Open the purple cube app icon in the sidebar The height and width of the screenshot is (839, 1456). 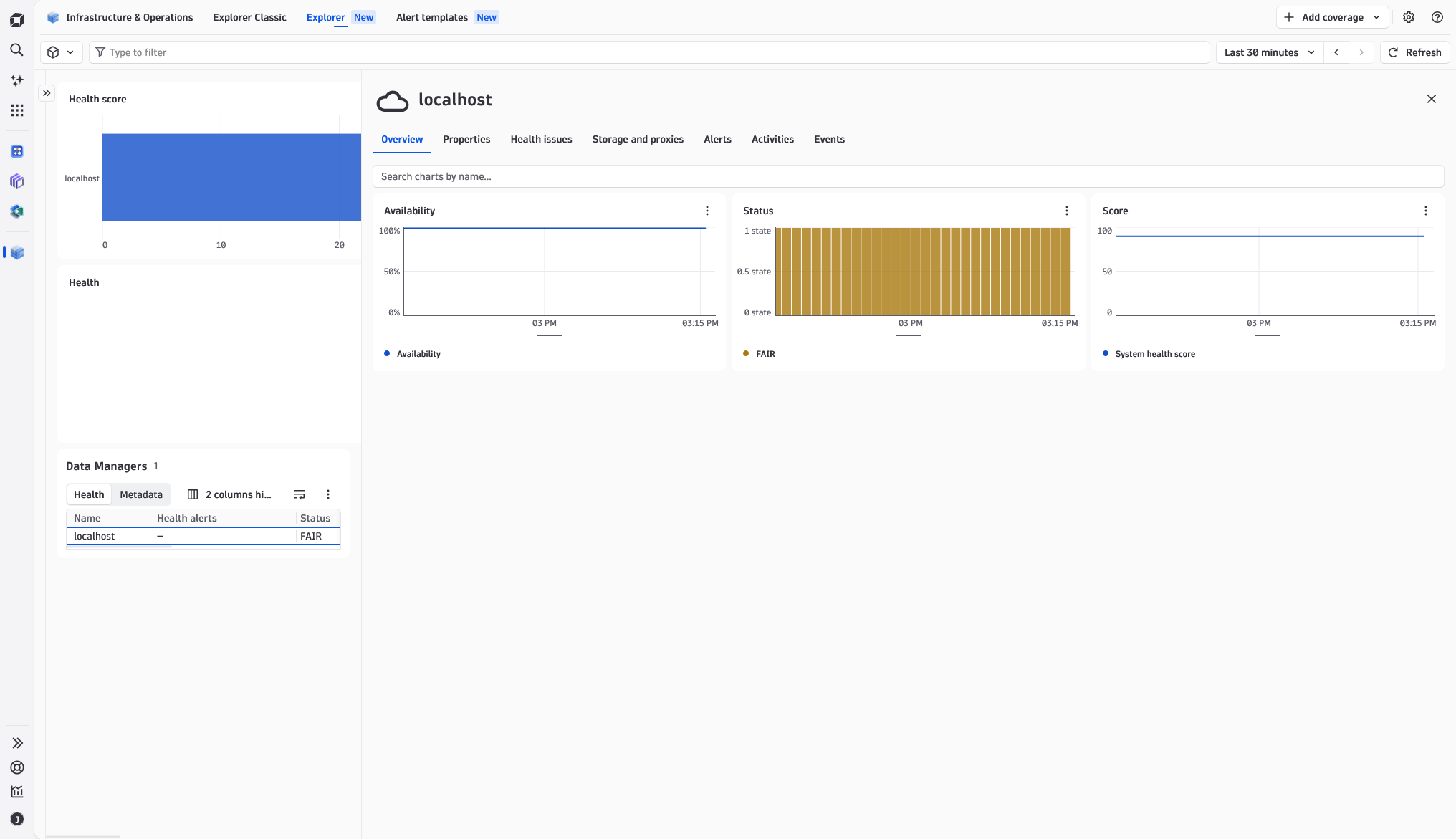17,181
